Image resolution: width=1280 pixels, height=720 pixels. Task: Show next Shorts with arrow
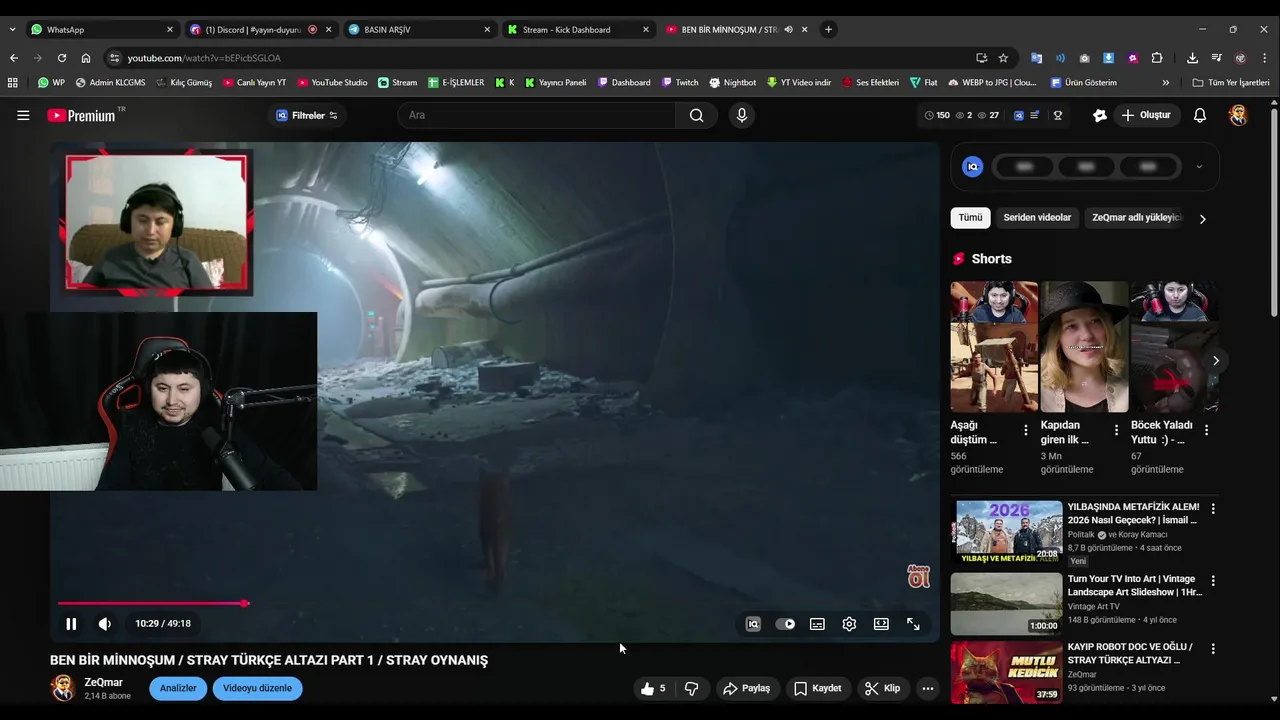click(1215, 360)
